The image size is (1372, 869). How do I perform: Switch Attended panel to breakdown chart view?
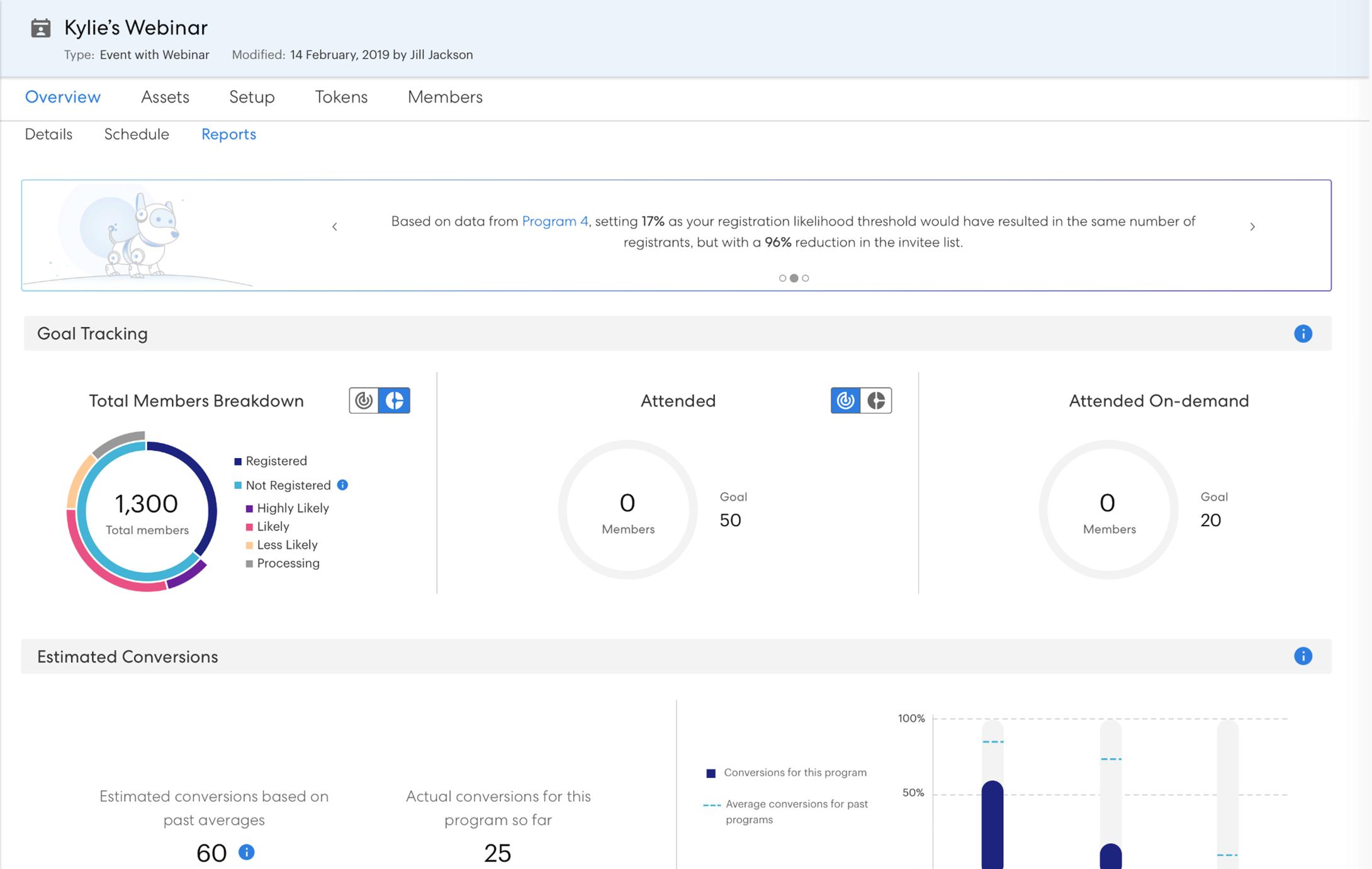[876, 400]
